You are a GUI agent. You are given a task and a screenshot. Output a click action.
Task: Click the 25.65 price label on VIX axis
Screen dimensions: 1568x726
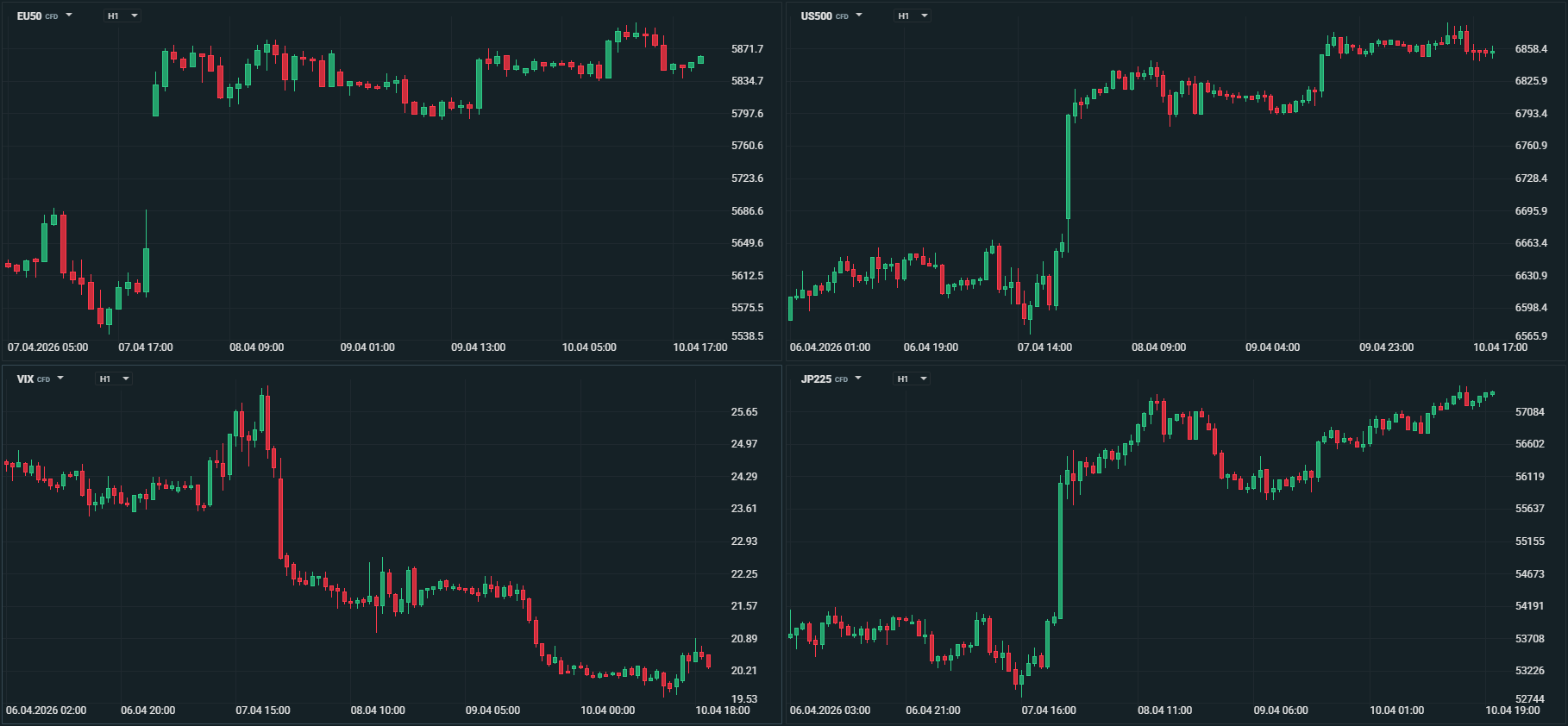(x=743, y=412)
